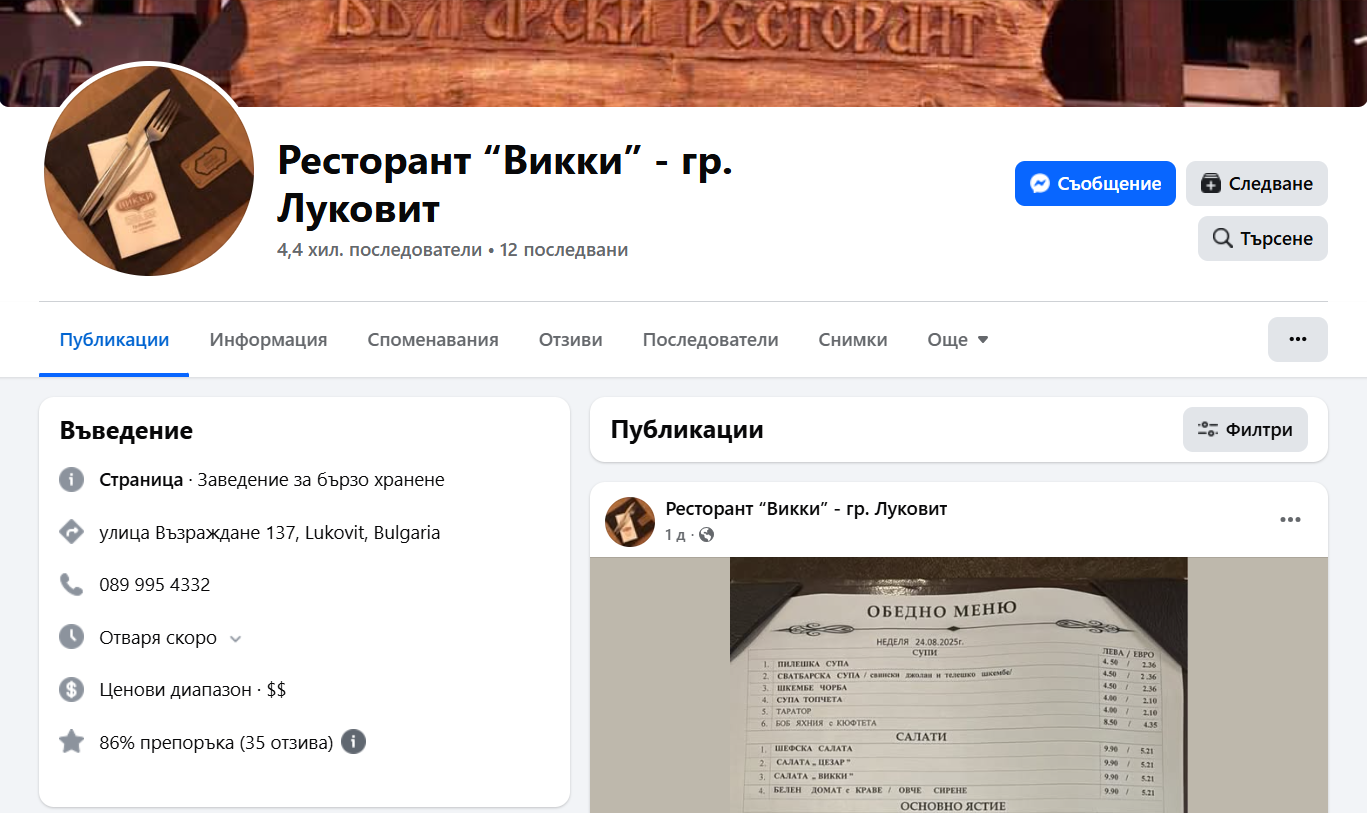Image resolution: width=1367 pixels, height=813 pixels.
Task: Expand the Отваря скоро opening hours chevron
Action: (x=235, y=639)
